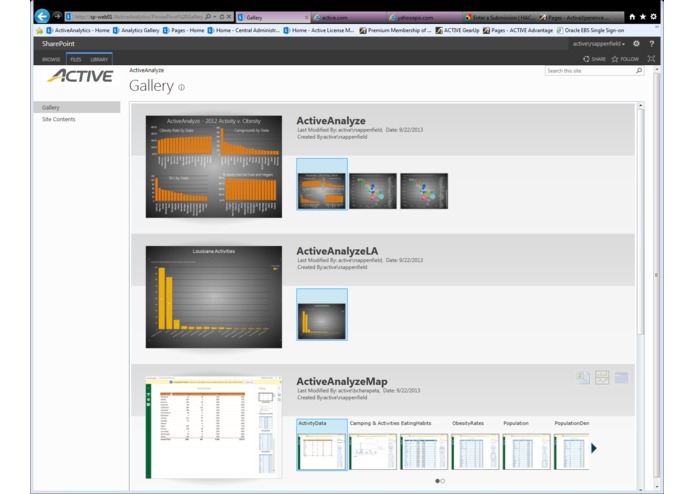Click the manage data table icon for ActiveAnalyzeMap
The width and height of the screenshot is (695, 494).
pyautogui.click(x=621, y=377)
